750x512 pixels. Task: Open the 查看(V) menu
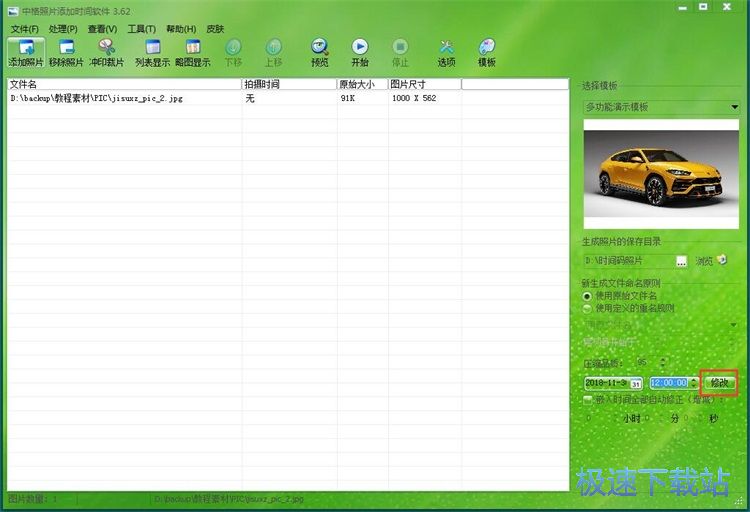point(102,29)
